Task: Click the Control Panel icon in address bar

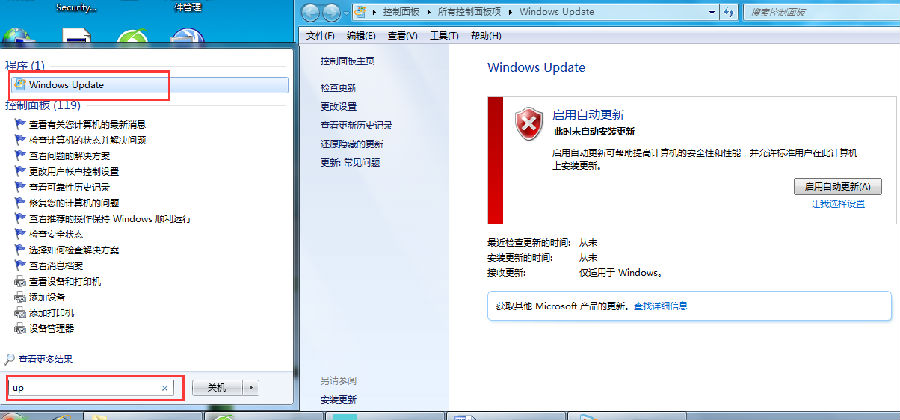Action: click(x=360, y=11)
